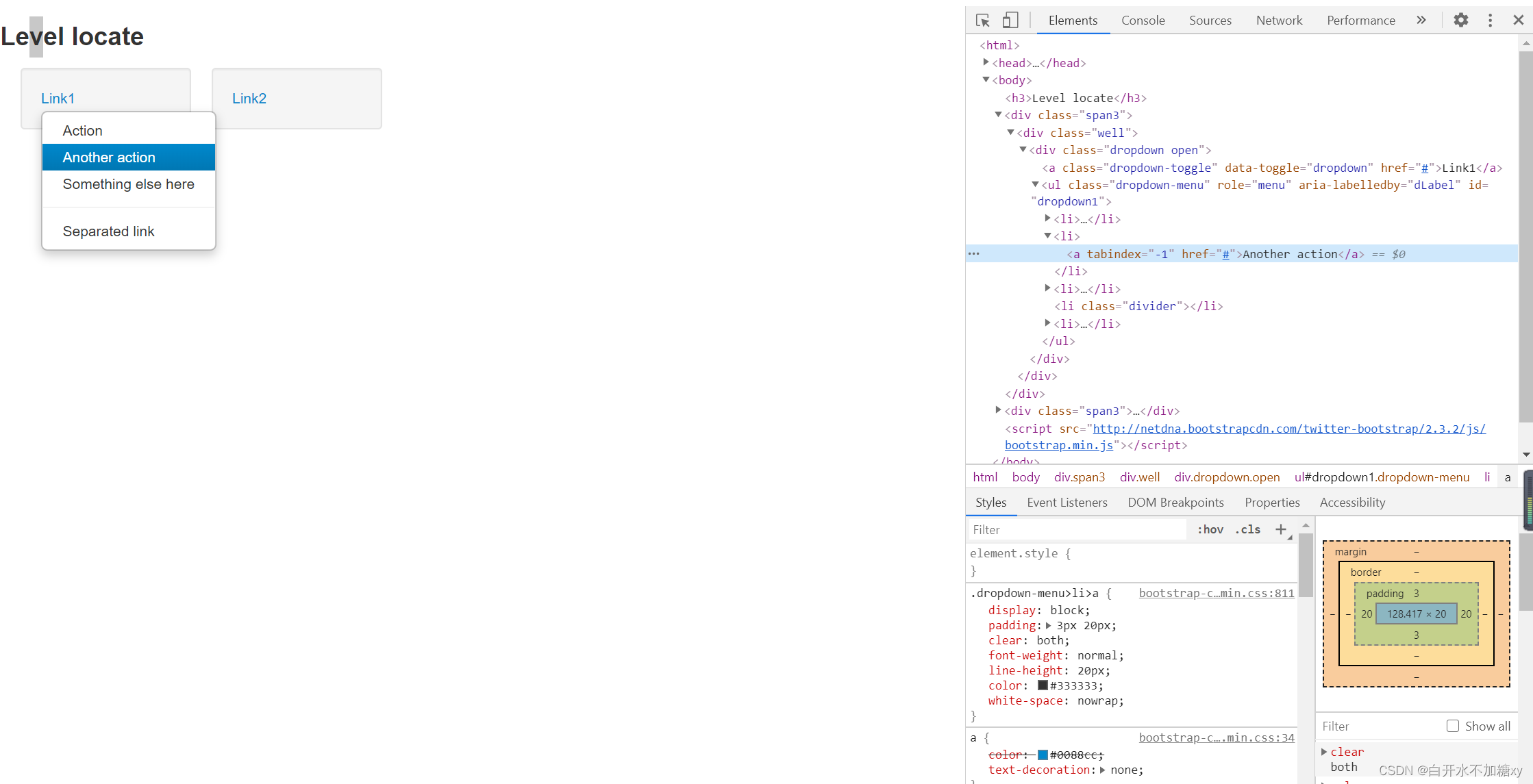The image size is (1533, 784).
Task: Add a new style rule plus icon
Action: point(1281,529)
